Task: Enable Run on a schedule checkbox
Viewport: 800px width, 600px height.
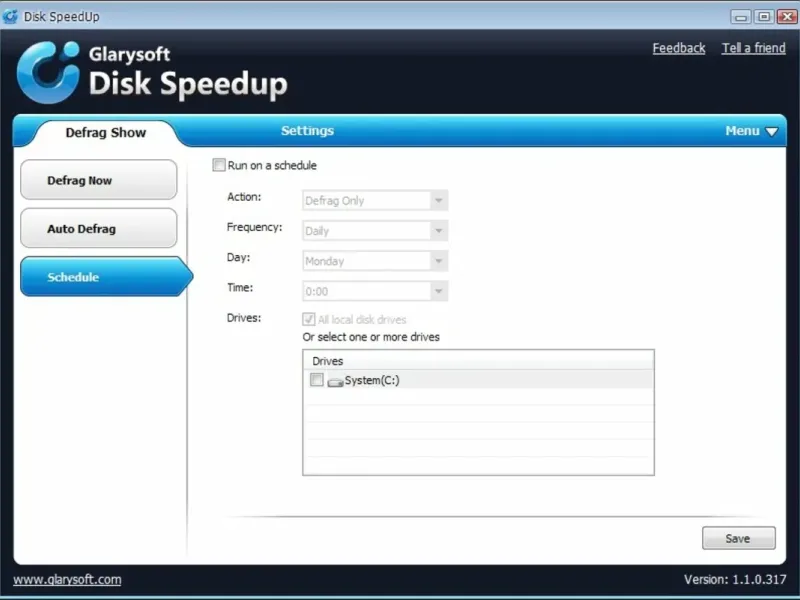Action: tap(219, 165)
